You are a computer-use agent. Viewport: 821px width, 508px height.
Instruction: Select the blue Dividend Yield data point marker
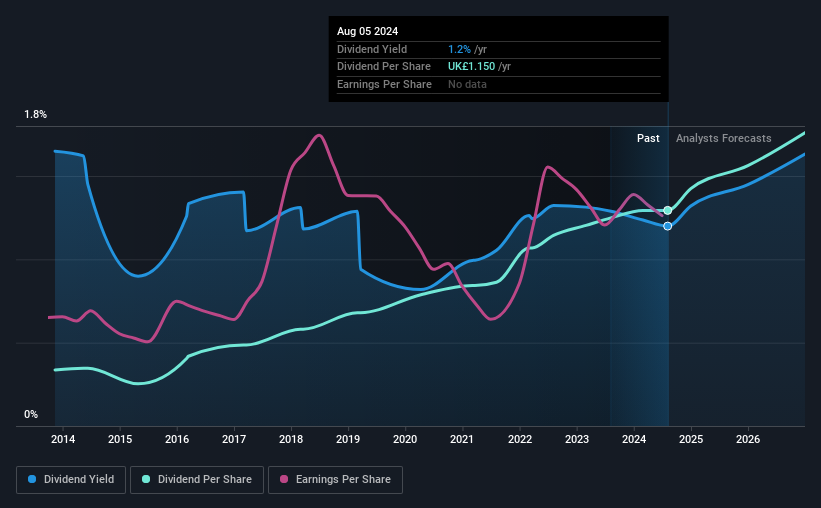(x=668, y=226)
